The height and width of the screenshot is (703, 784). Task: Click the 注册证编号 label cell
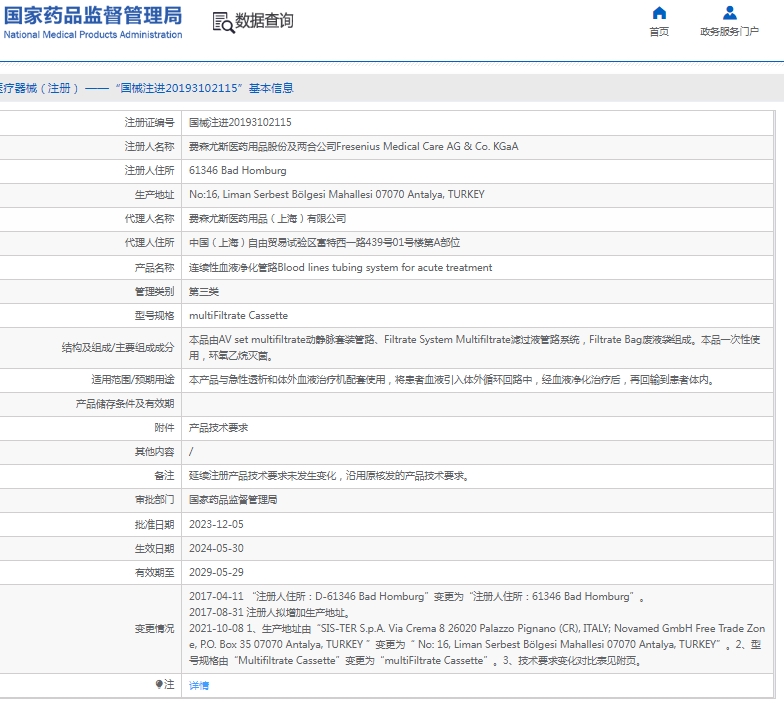[x=150, y=122]
